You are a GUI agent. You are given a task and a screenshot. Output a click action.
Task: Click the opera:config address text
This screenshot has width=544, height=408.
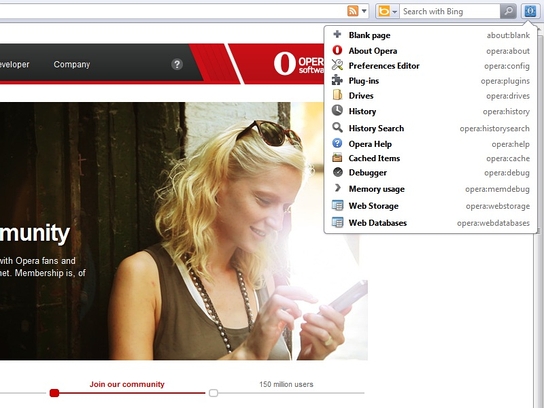507,66
